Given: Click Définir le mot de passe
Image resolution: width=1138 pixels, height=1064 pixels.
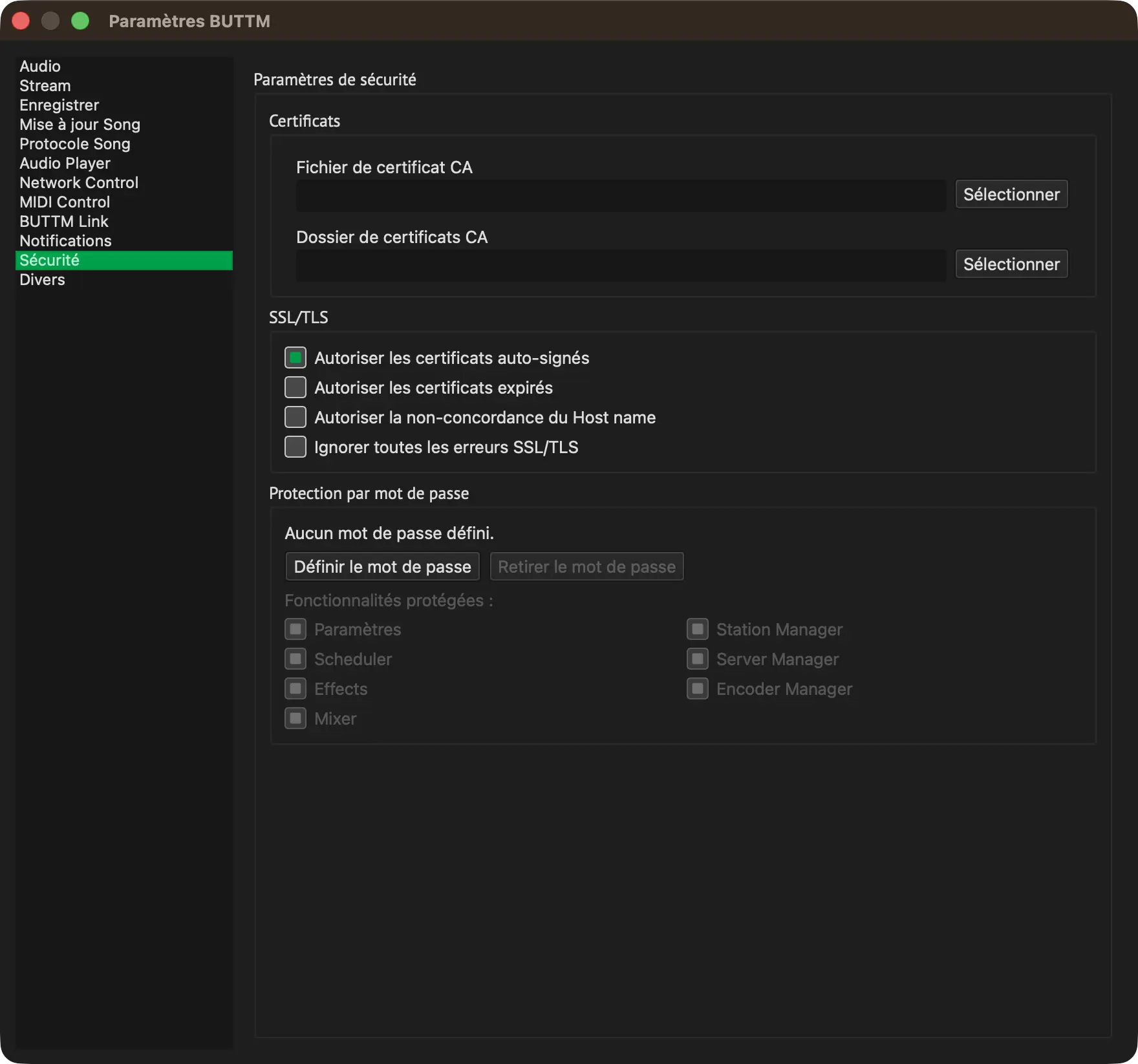Looking at the screenshot, I should tap(382, 567).
